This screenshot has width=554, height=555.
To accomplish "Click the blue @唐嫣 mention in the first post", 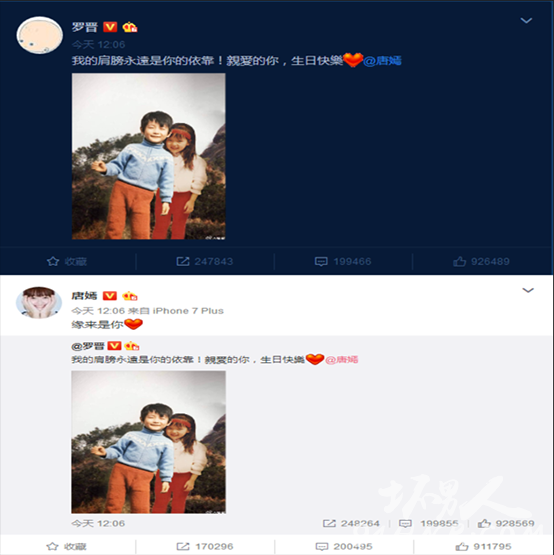I will point(382,61).
